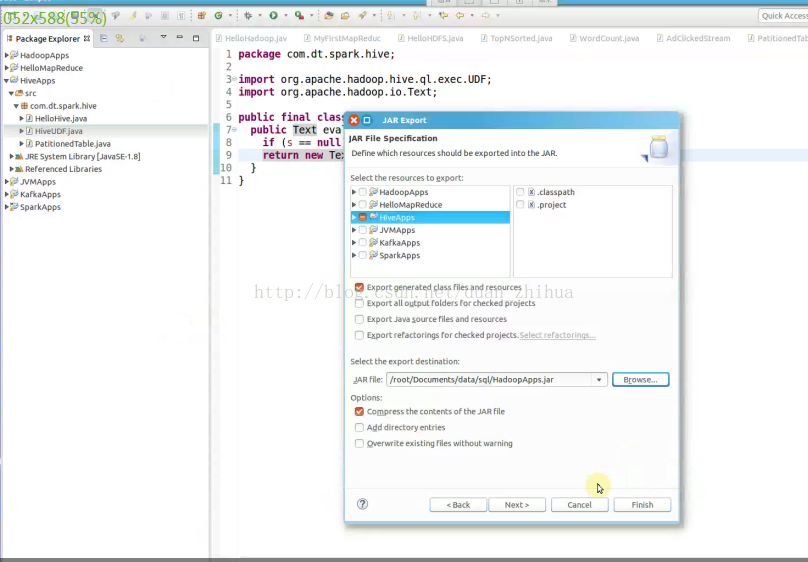
Task: Switch to HelloHDFS.java editor tab
Action: point(431,38)
